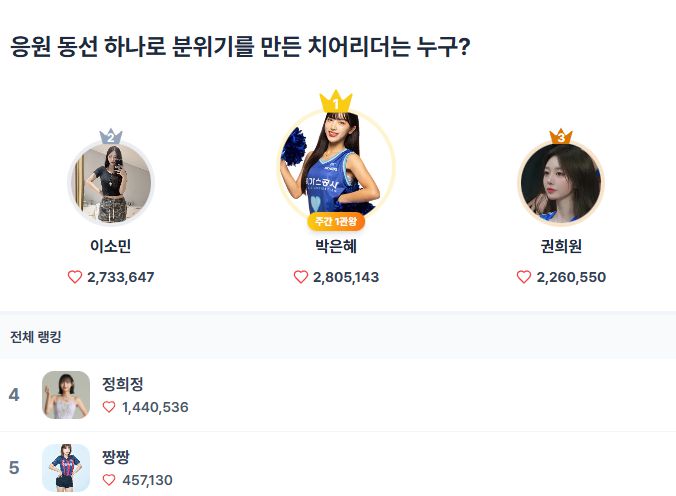Open 권희원's third-place profile photo
The height and width of the screenshot is (496, 676).
pos(561,184)
